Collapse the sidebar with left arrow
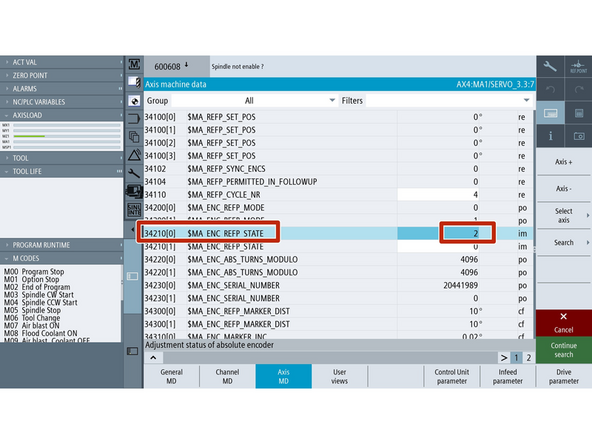Screen dimensions: 592x444 point(133,229)
